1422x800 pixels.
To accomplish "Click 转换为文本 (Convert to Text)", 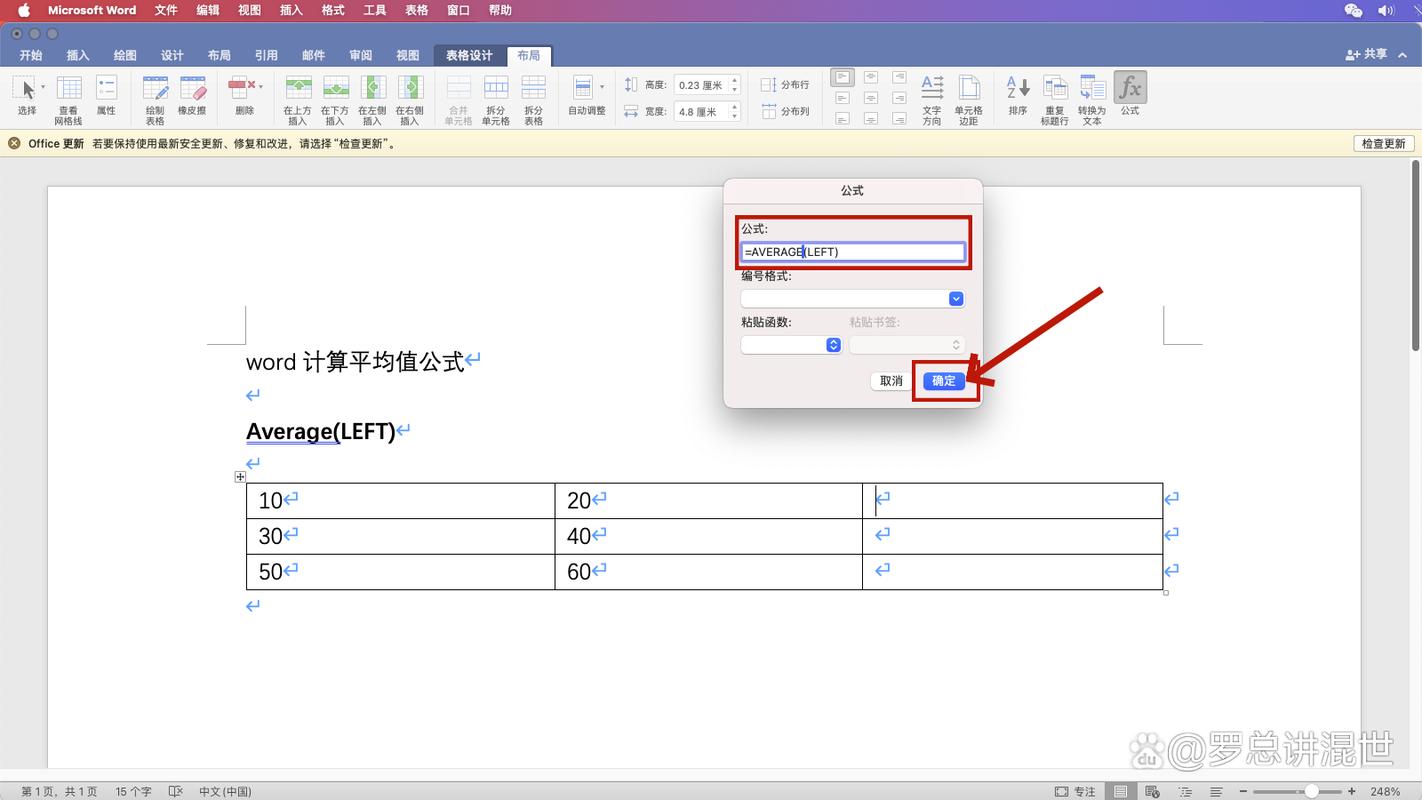I will 1092,100.
